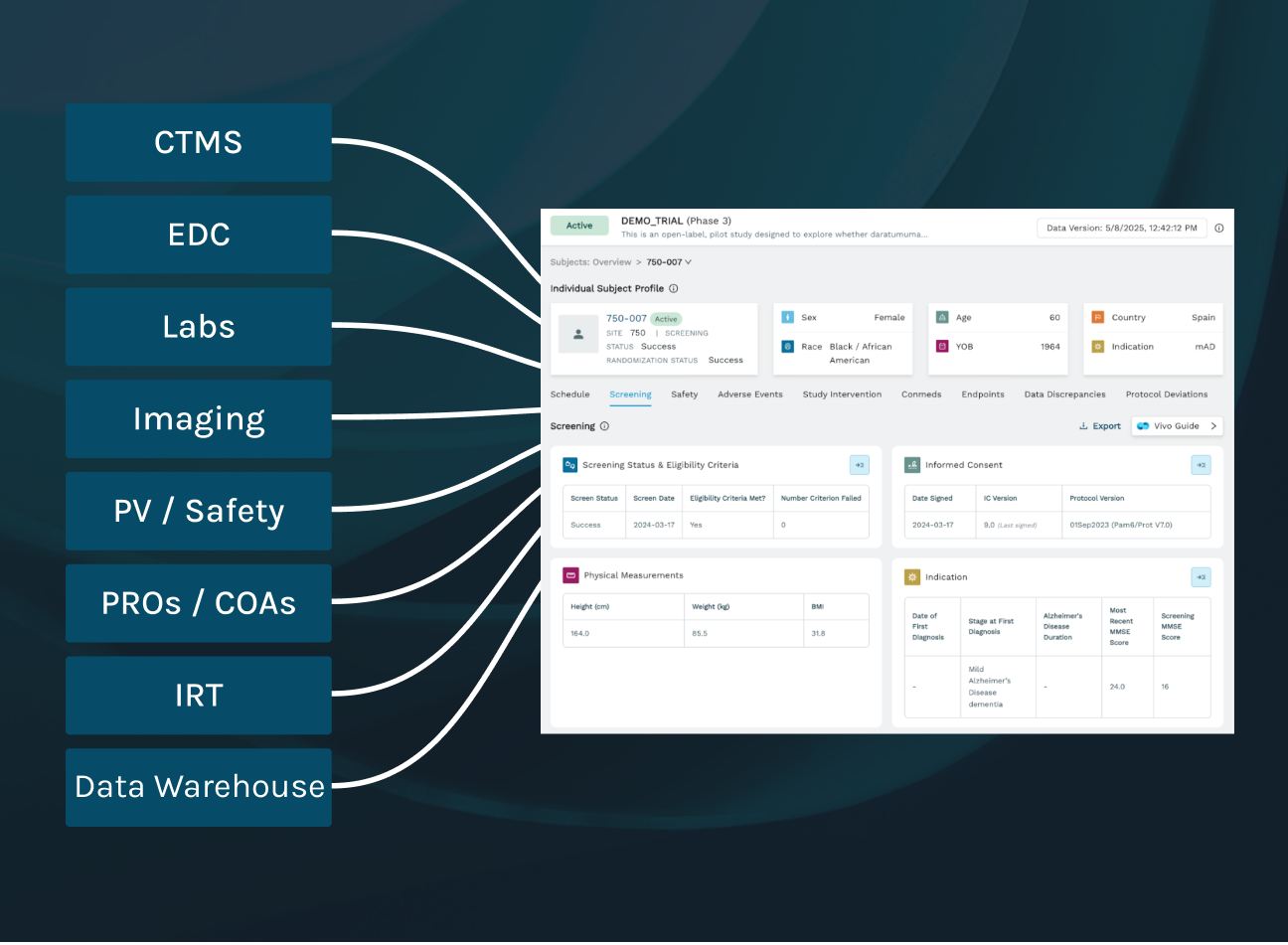Click the Spain country value
Screen dimensions: 1288x945
coord(1204,318)
